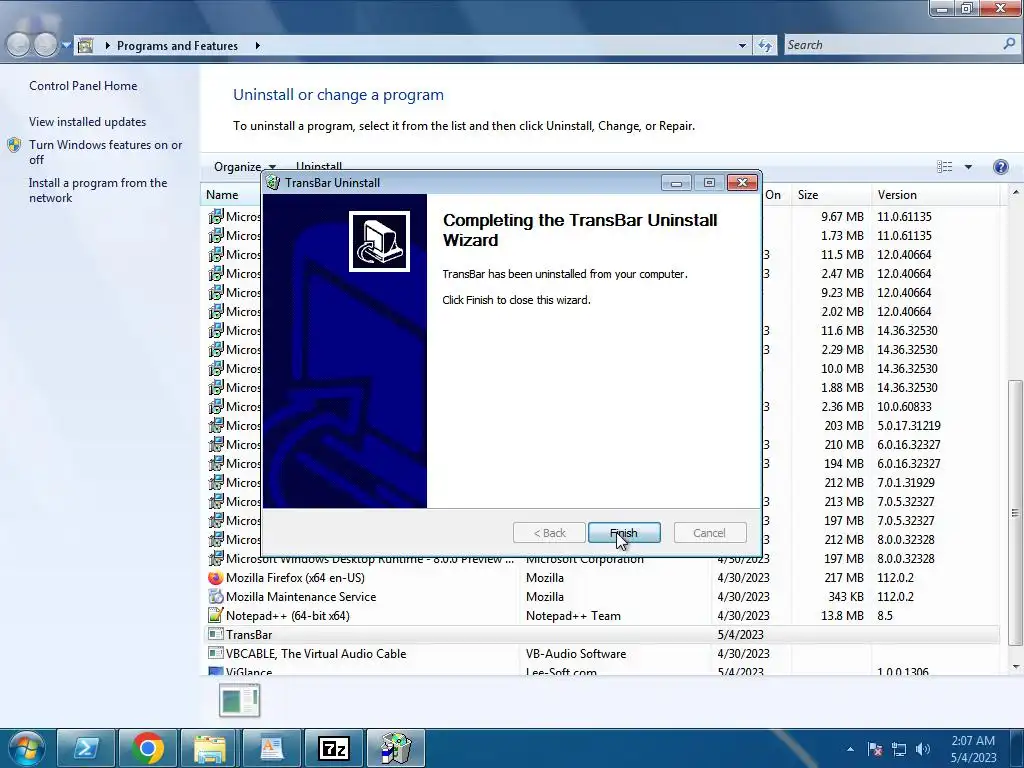This screenshot has height=768, width=1024.
Task: Open the volume speaker tray icon
Action: (923, 749)
